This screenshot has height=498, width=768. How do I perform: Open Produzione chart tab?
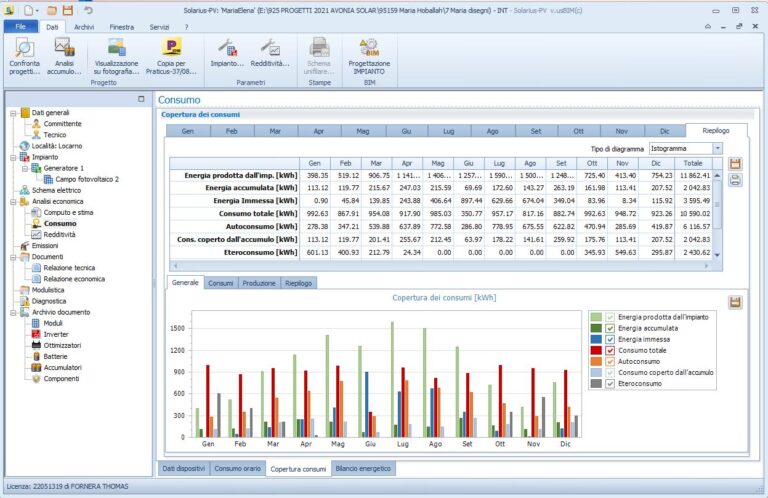click(x=259, y=283)
